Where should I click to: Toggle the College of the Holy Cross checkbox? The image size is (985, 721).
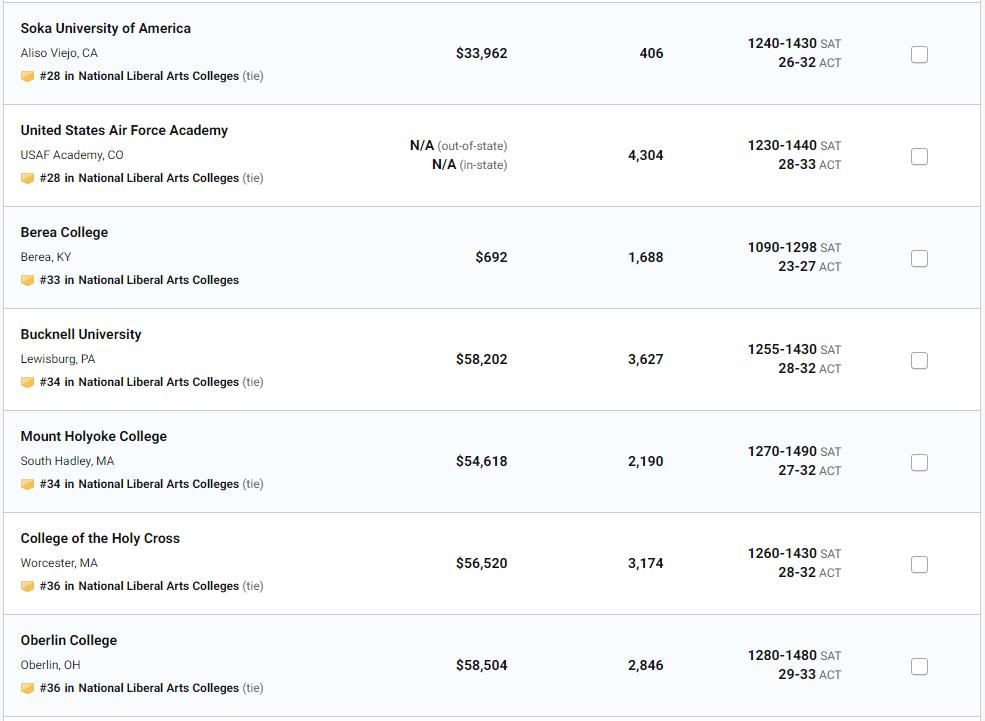919,564
